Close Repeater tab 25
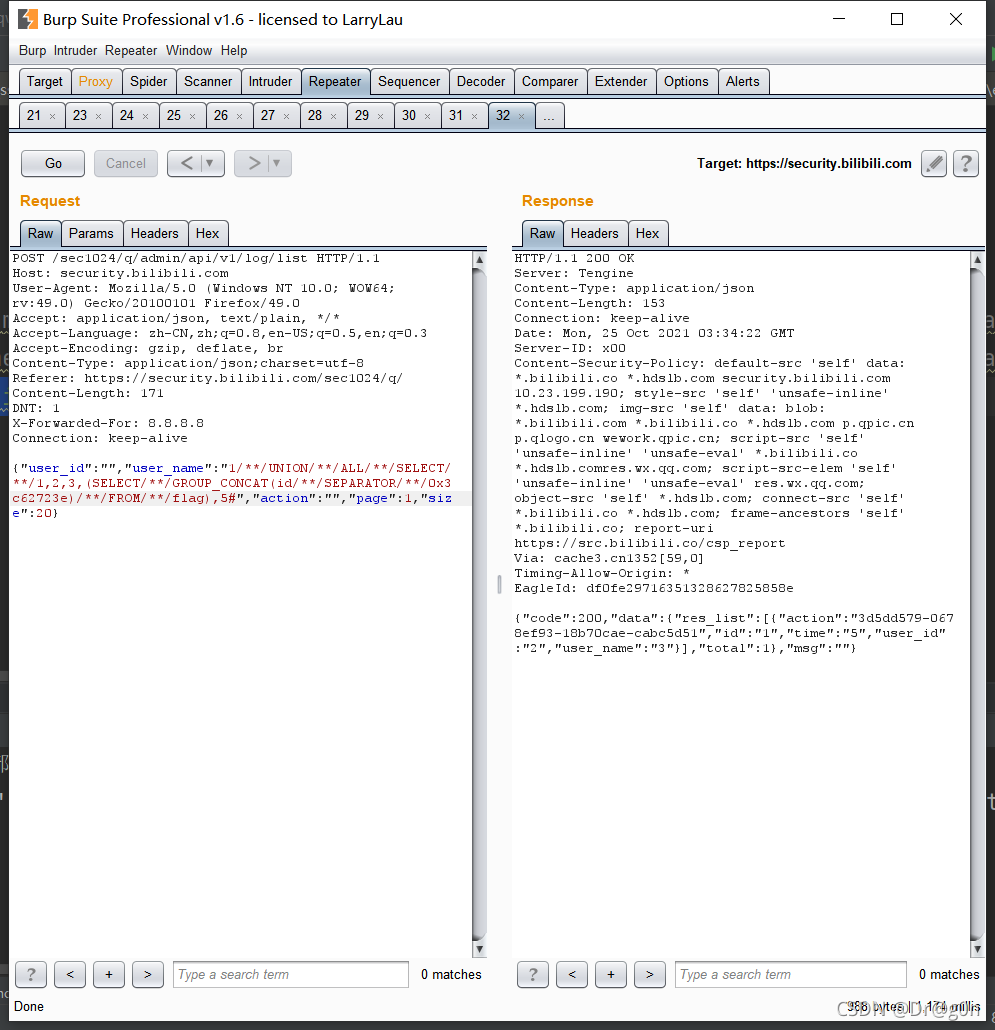Screen dimensions: 995x1030 click(192, 116)
